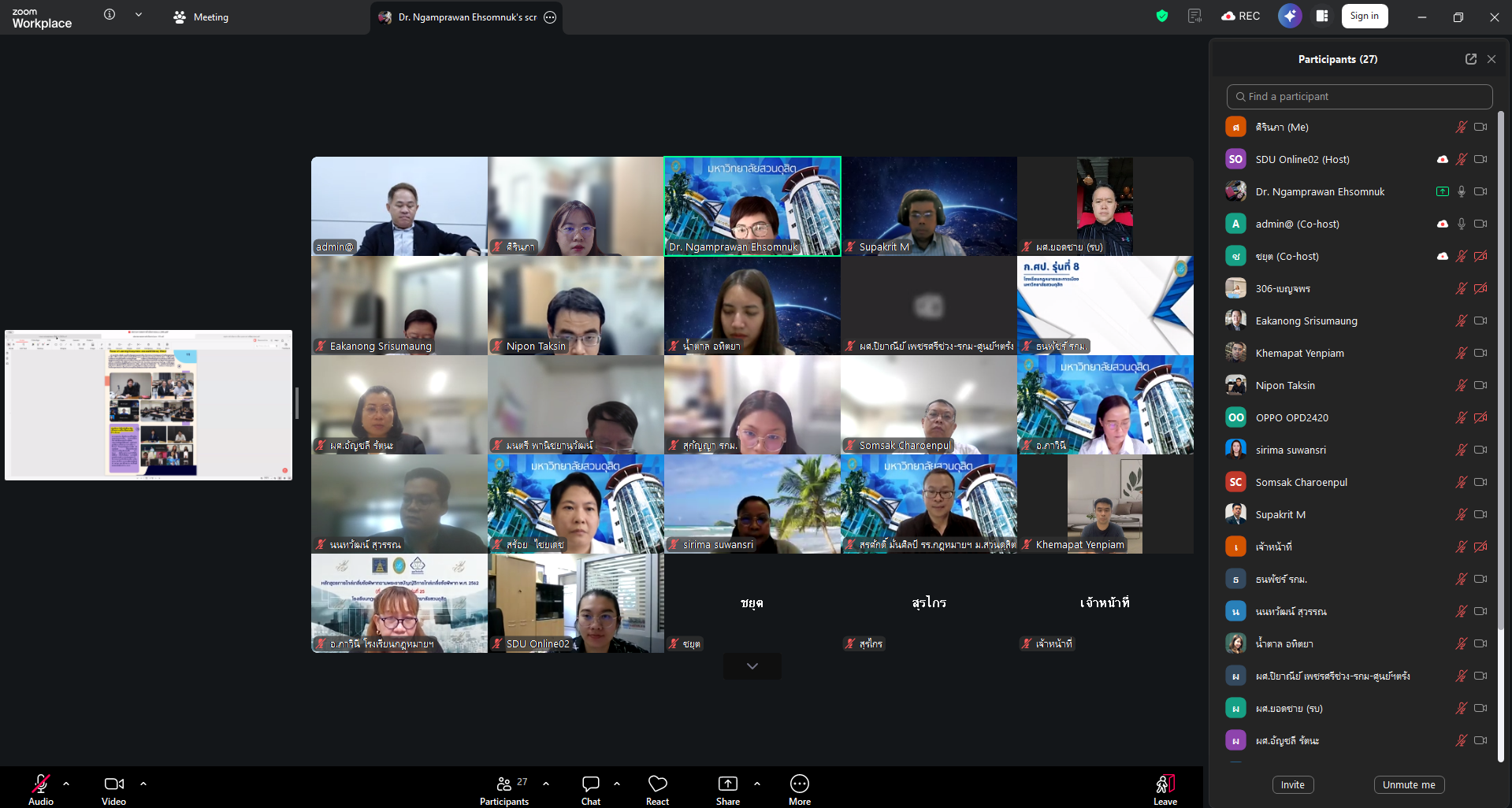Expand the video settings arrow
Viewport: 1512px width, 808px height.
(x=143, y=784)
